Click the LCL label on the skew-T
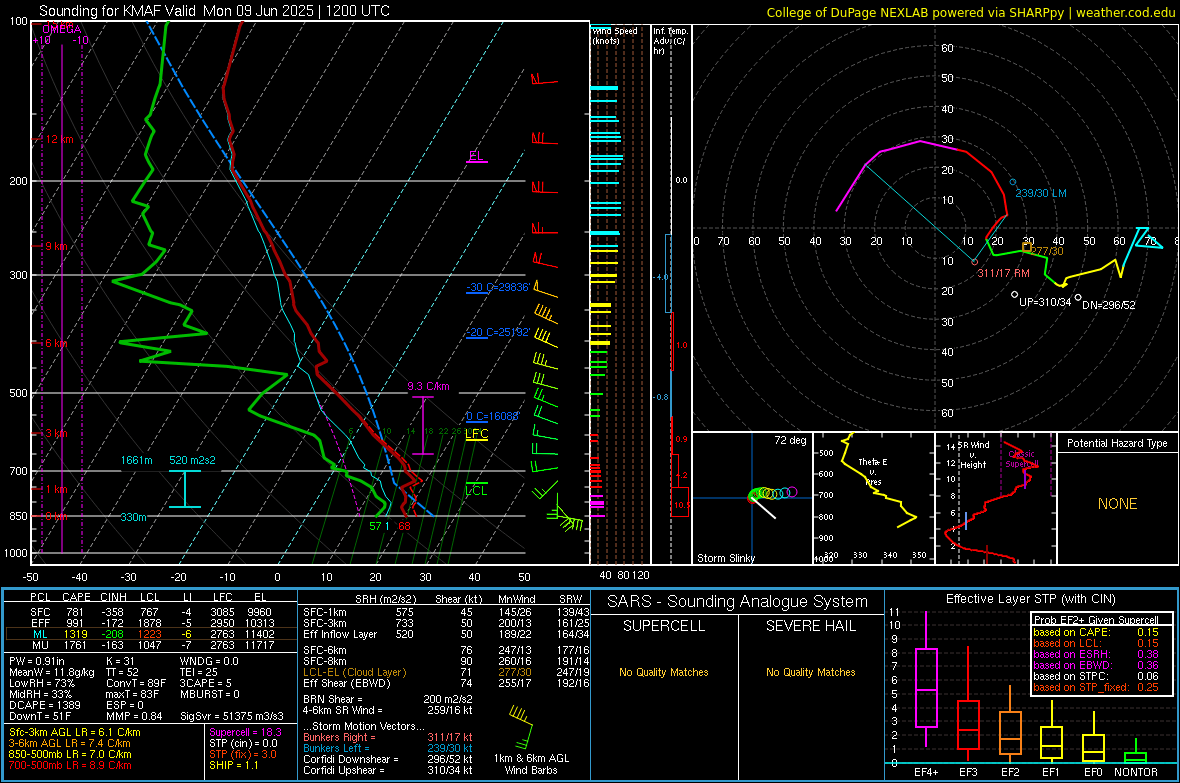Viewport: 1180px width, 783px height. [x=476, y=490]
